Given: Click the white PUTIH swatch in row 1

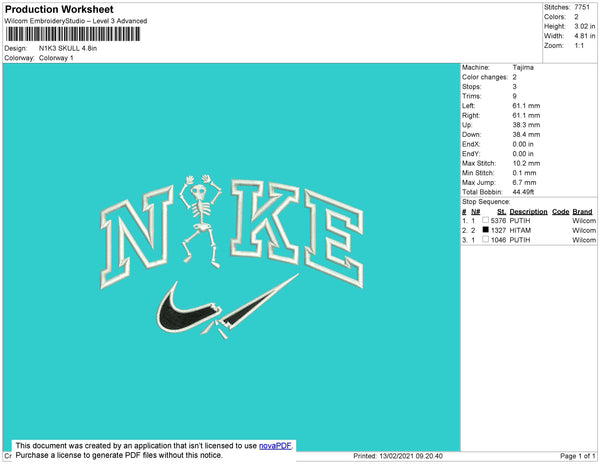Looking at the screenshot, I should click(486, 221).
